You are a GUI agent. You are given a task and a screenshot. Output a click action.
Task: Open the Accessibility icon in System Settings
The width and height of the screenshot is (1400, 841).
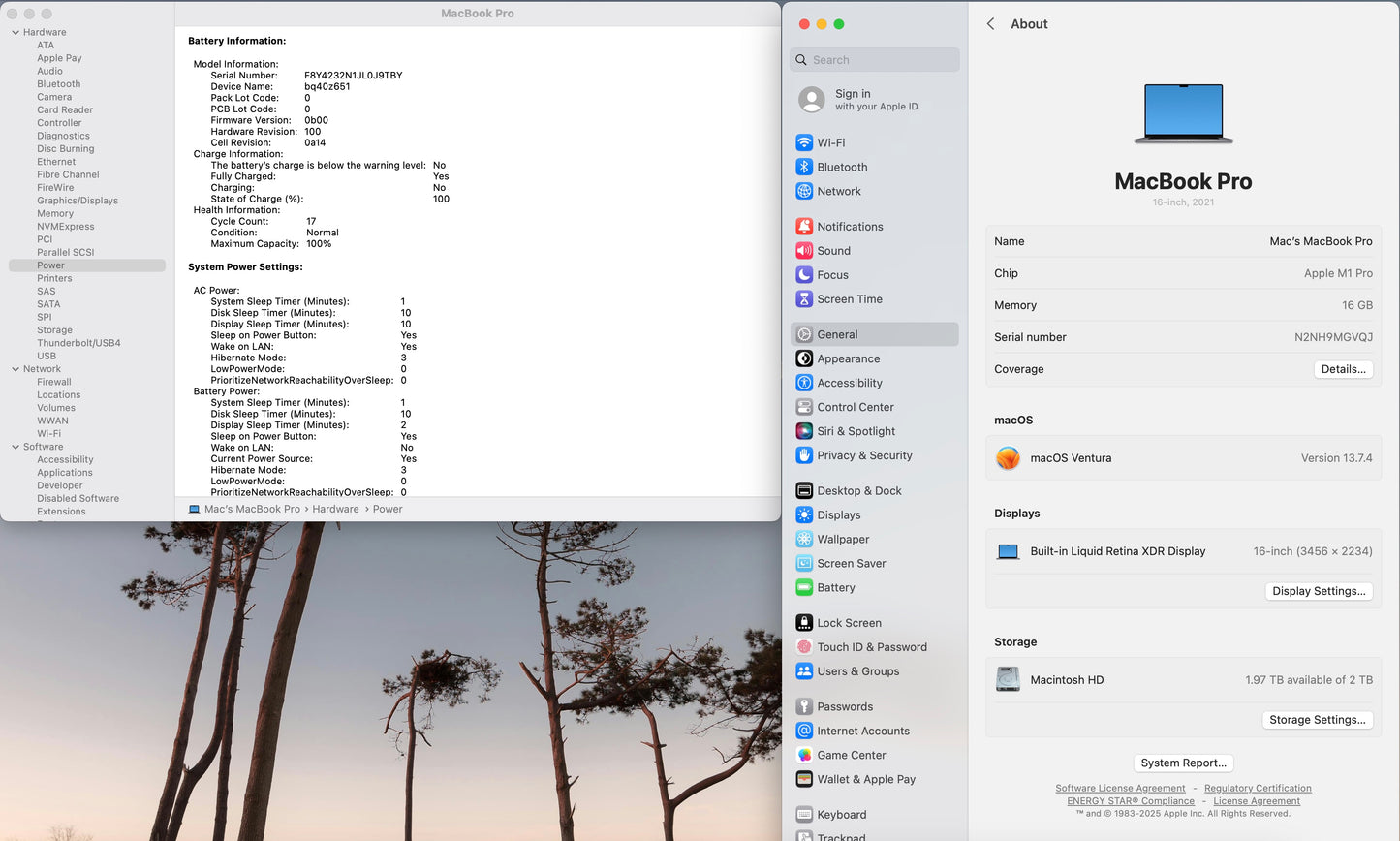804,383
